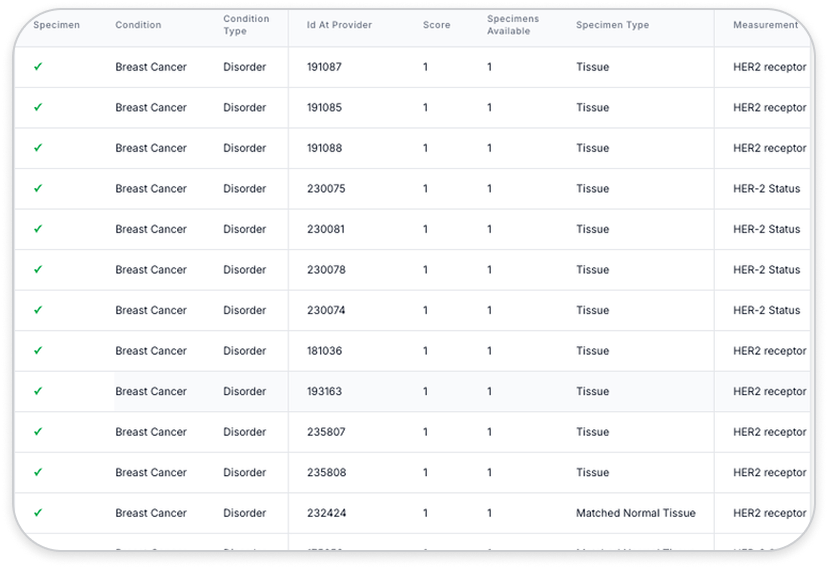Screen dimensions: 828x568
Task: Select provider ID 235807
Action: point(326,432)
